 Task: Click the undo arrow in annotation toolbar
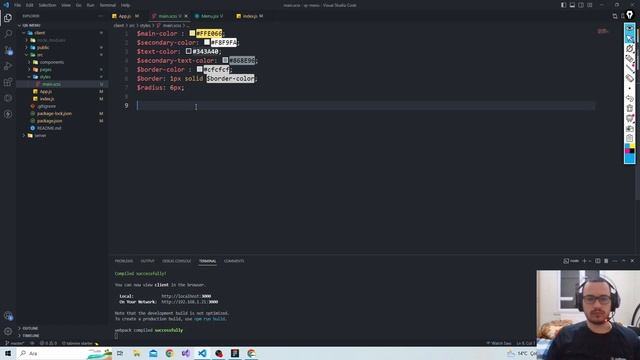coord(630,98)
